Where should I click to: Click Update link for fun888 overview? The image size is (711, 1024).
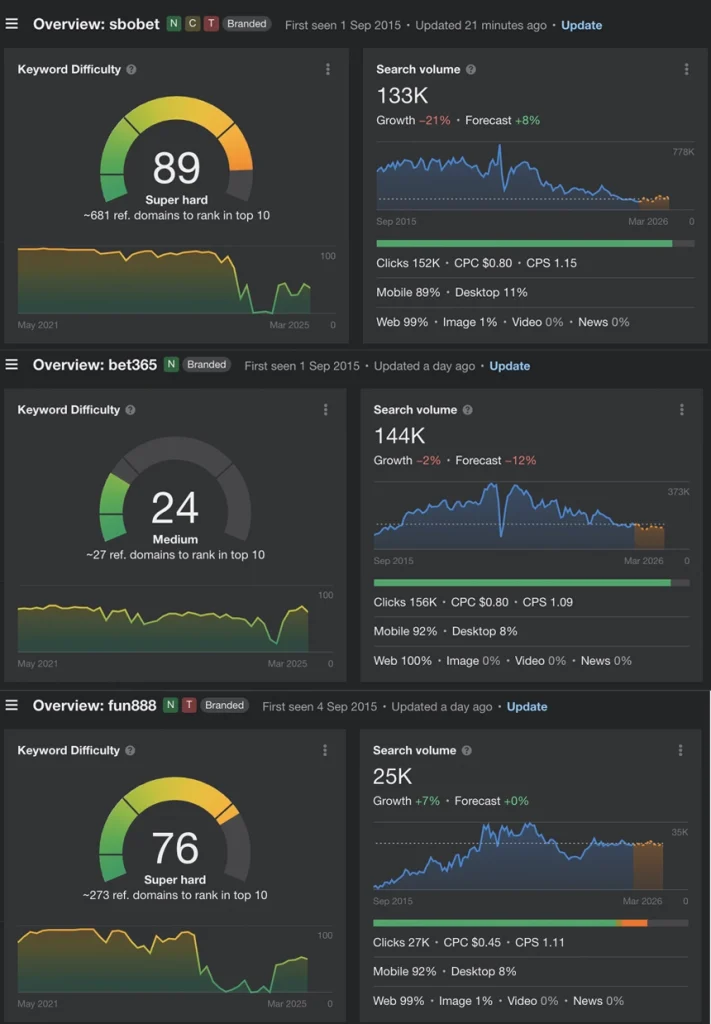click(527, 706)
